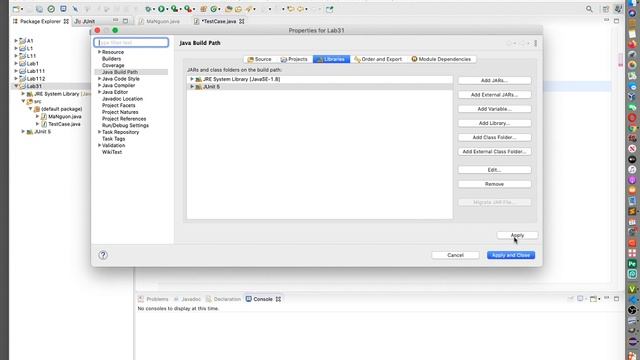Click the Open Type toolbar icon
The width and height of the screenshot is (640, 360).
(x=229, y=9)
